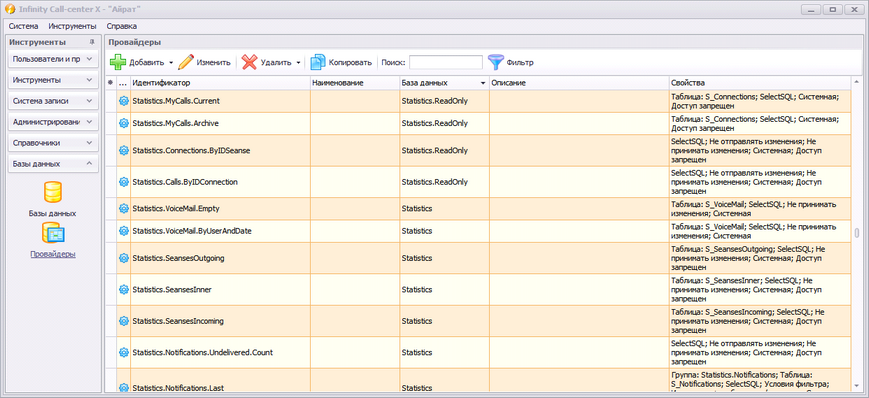The width and height of the screenshot is (869, 398).
Task: Select Statistics.VoiceMail.ByUserAndDate identifier cell
Action: pos(220,231)
